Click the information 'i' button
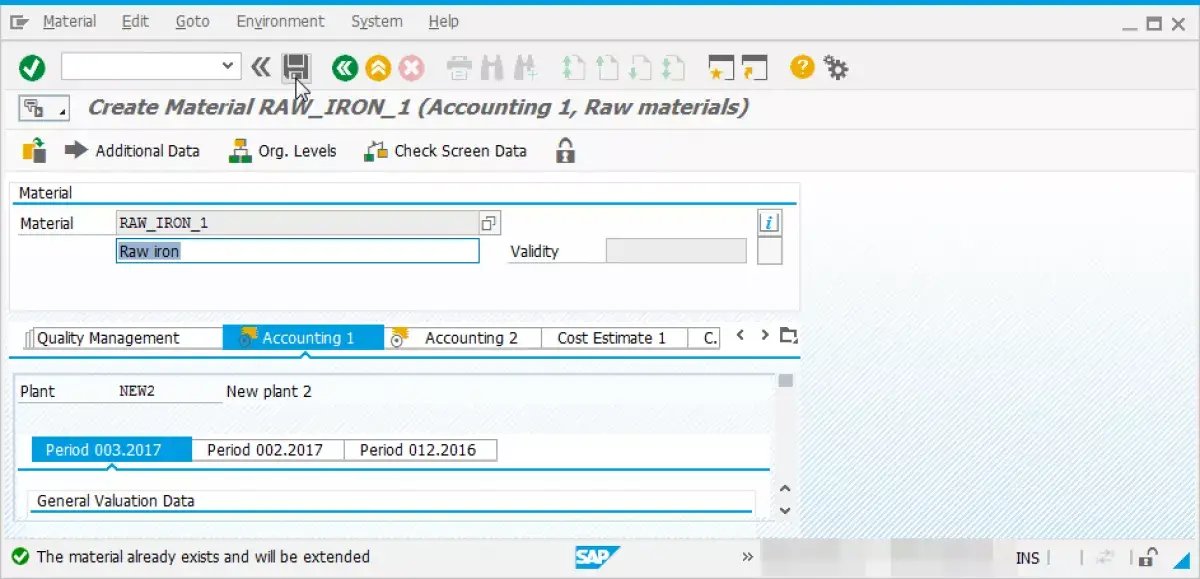The image size is (1200, 579). point(769,223)
